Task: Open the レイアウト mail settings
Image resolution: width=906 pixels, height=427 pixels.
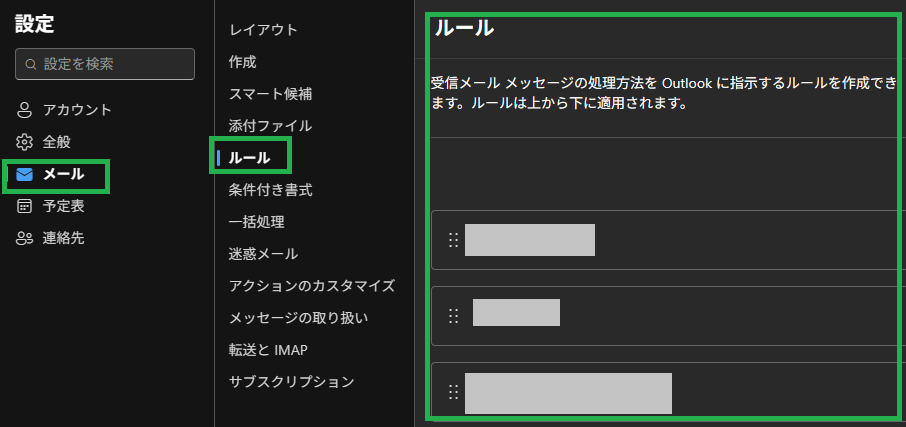Action: pyautogui.click(x=263, y=29)
